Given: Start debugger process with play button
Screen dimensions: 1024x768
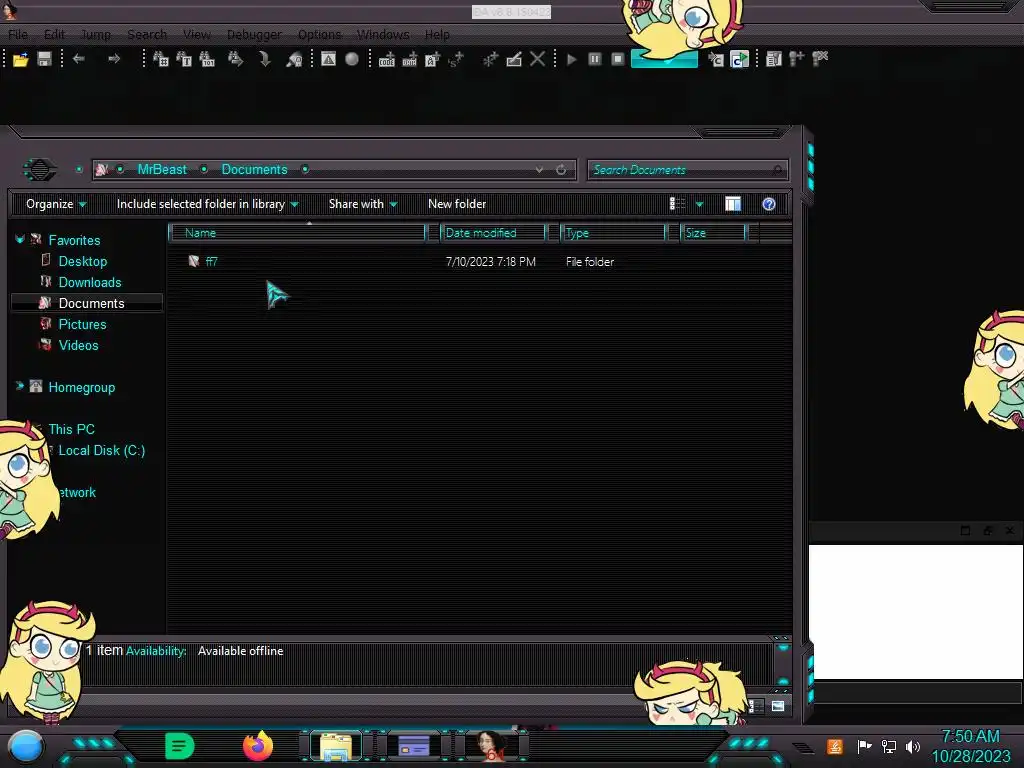Looking at the screenshot, I should (572, 59).
